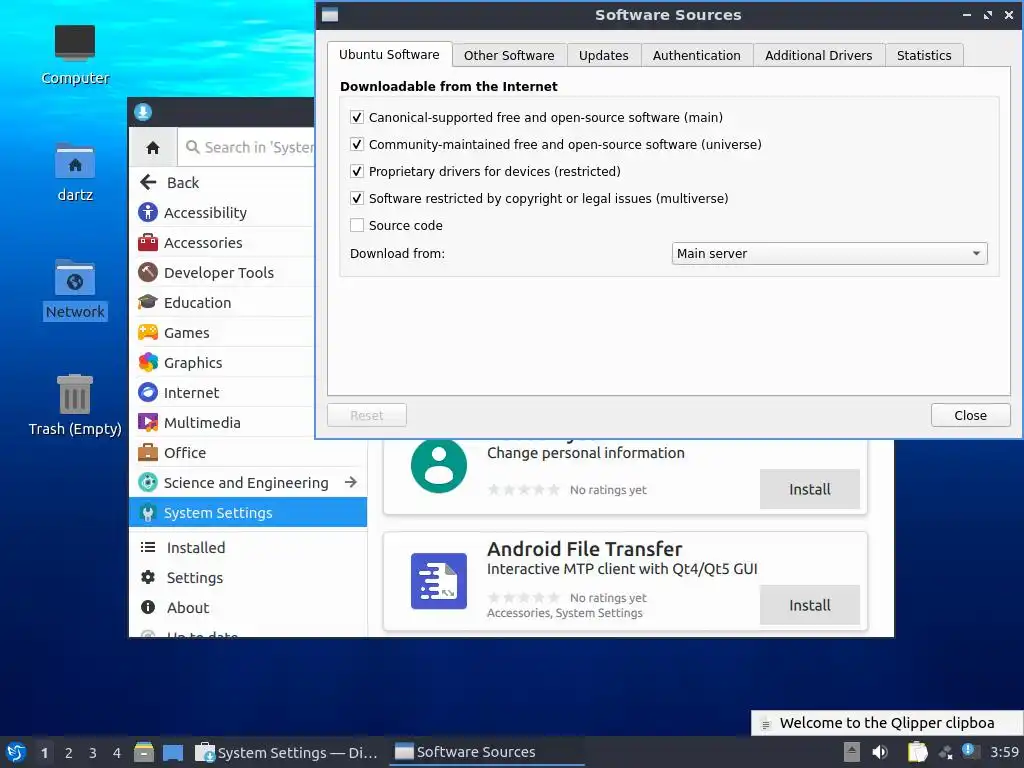Click the Reset button
This screenshot has width=1024, height=768.
coord(366,415)
